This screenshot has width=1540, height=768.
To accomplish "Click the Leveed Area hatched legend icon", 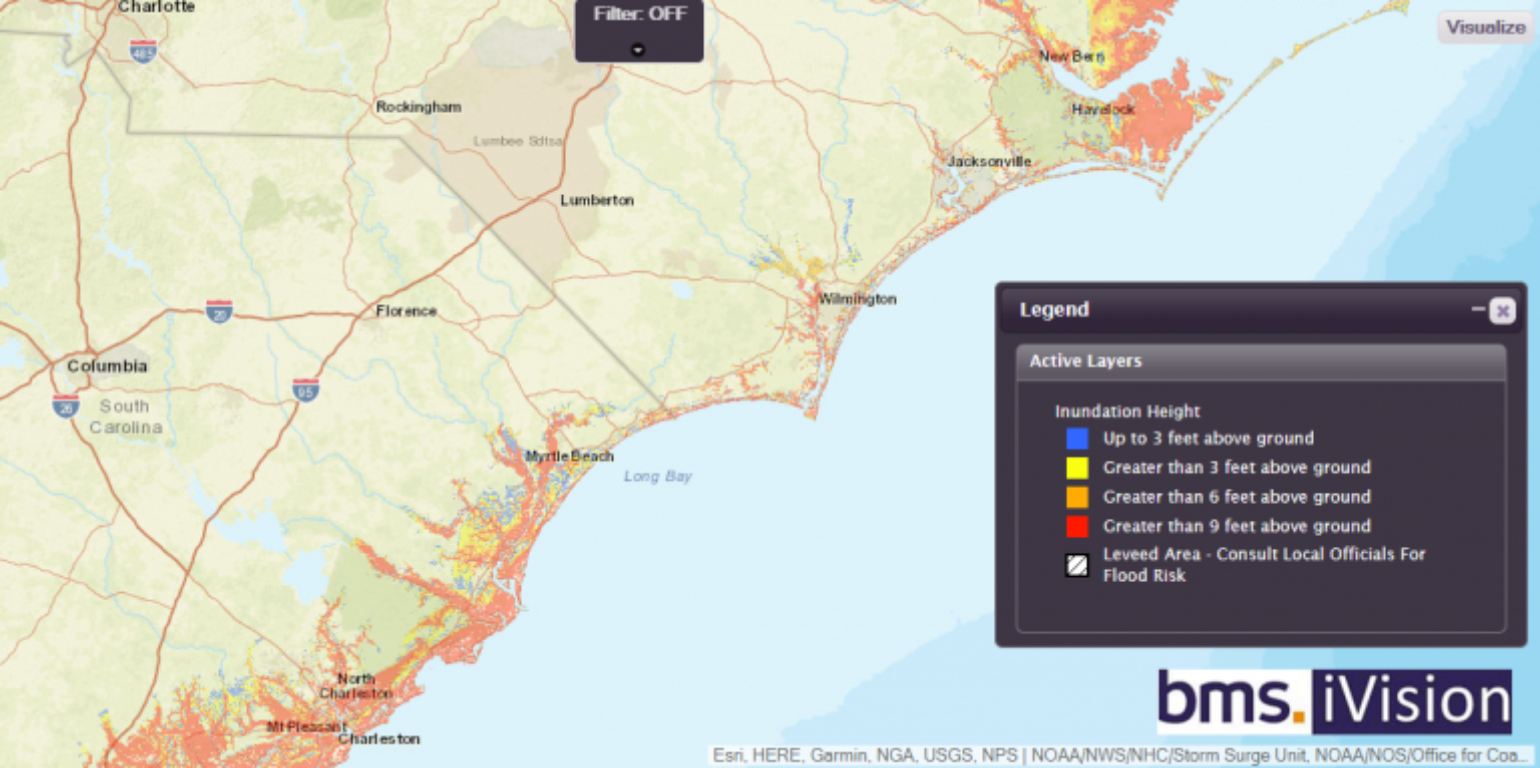I will click(x=1076, y=565).
